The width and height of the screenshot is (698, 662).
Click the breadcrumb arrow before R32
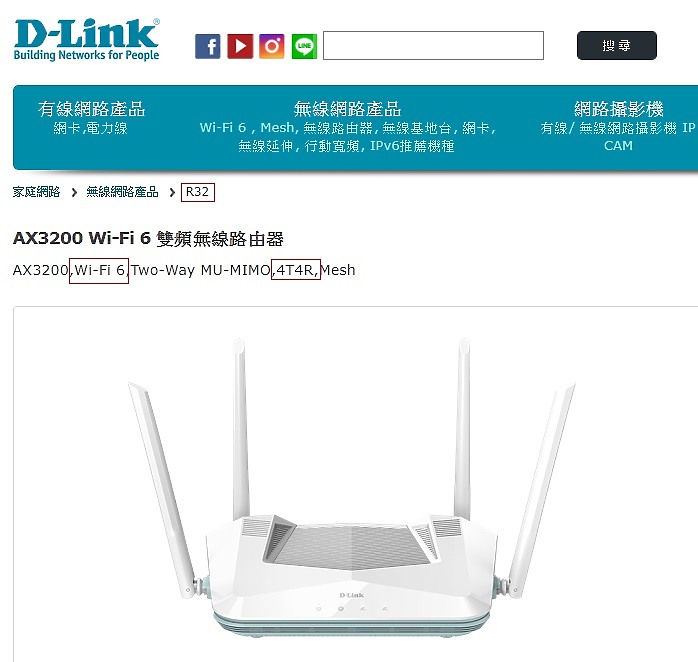click(x=172, y=192)
